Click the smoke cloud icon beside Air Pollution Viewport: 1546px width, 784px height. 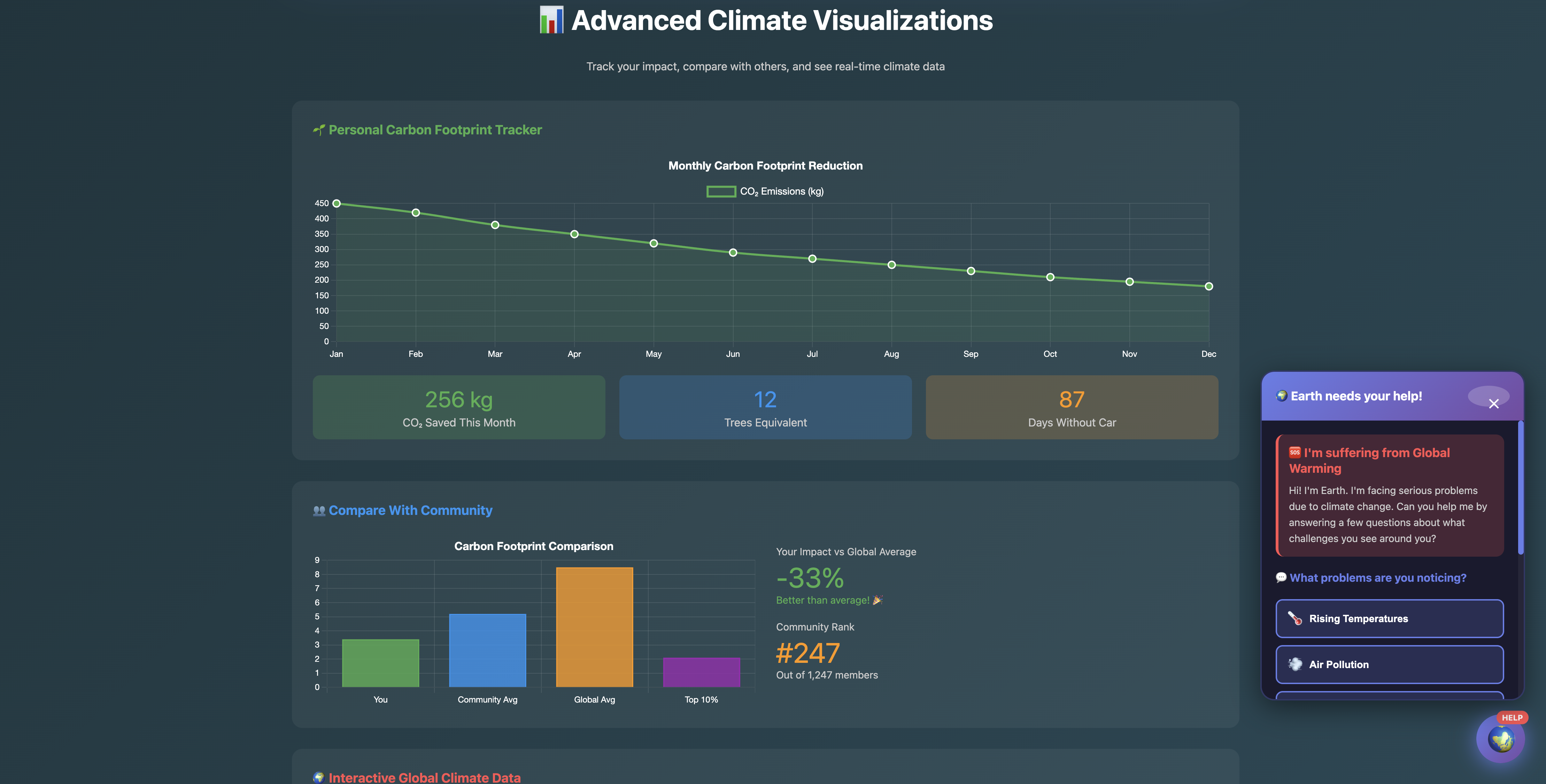1295,664
